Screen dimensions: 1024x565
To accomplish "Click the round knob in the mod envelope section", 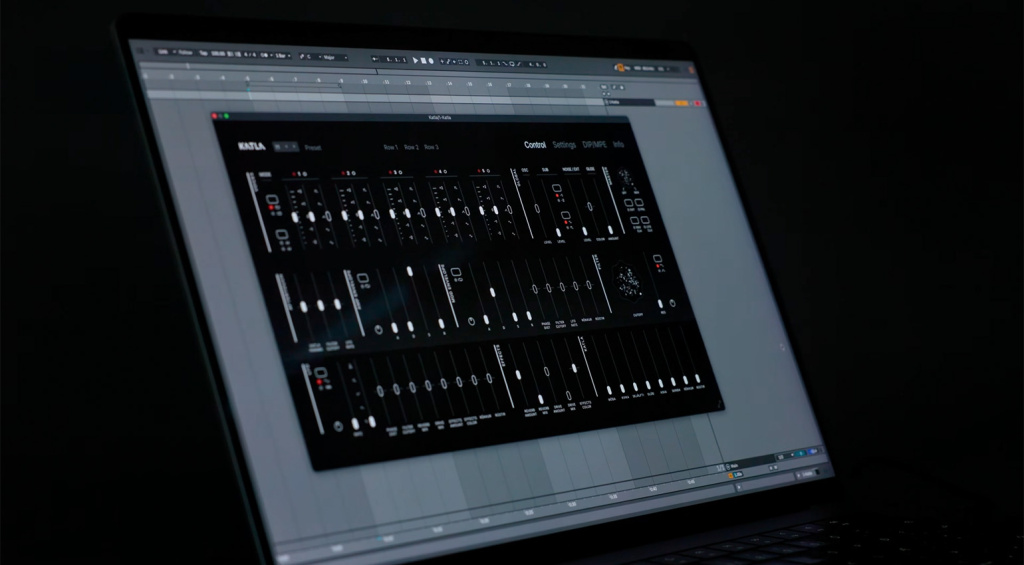I will (x=472, y=322).
